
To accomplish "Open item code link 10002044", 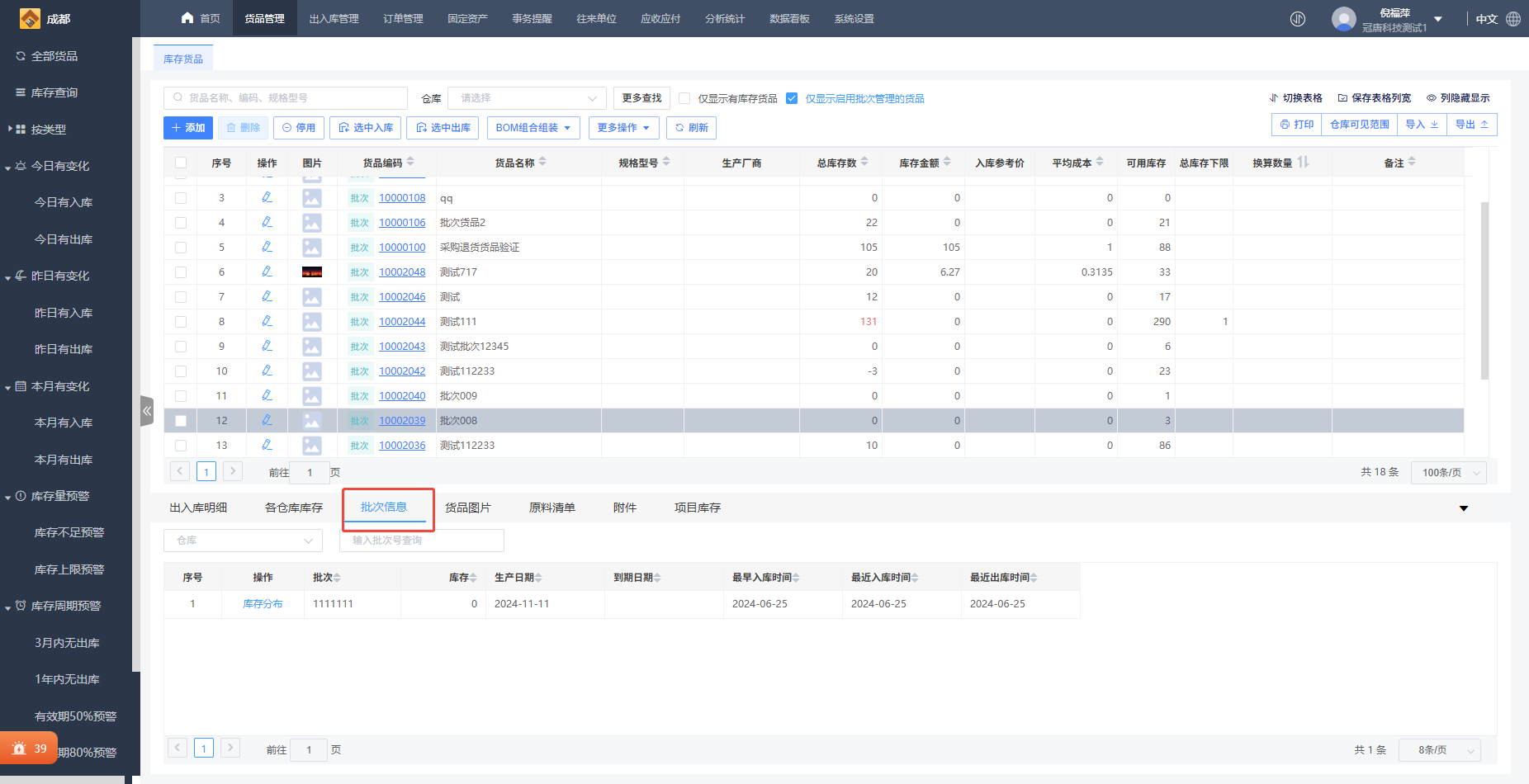I will coord(402,322).
